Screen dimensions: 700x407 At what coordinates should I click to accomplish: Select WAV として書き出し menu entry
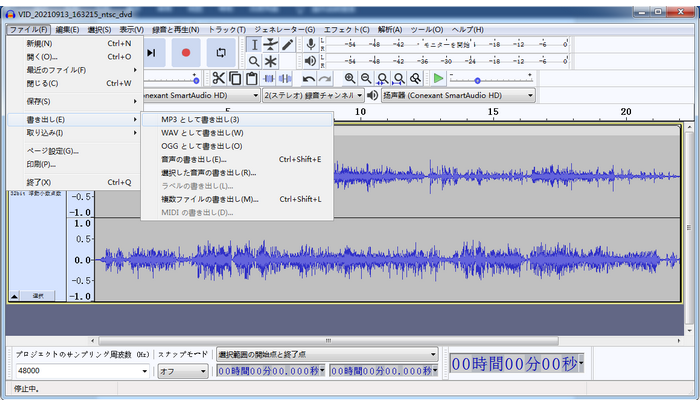point(201,133)
